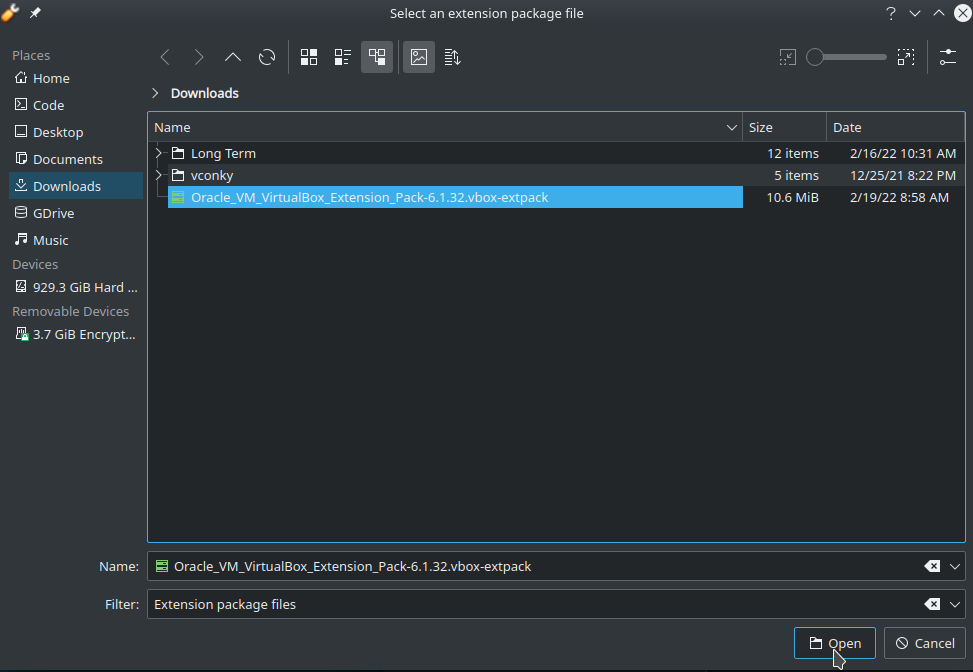Click the 12/25/21 8:22 PM date
Viewport: 973px width, 672px height.
coord(903,176)
